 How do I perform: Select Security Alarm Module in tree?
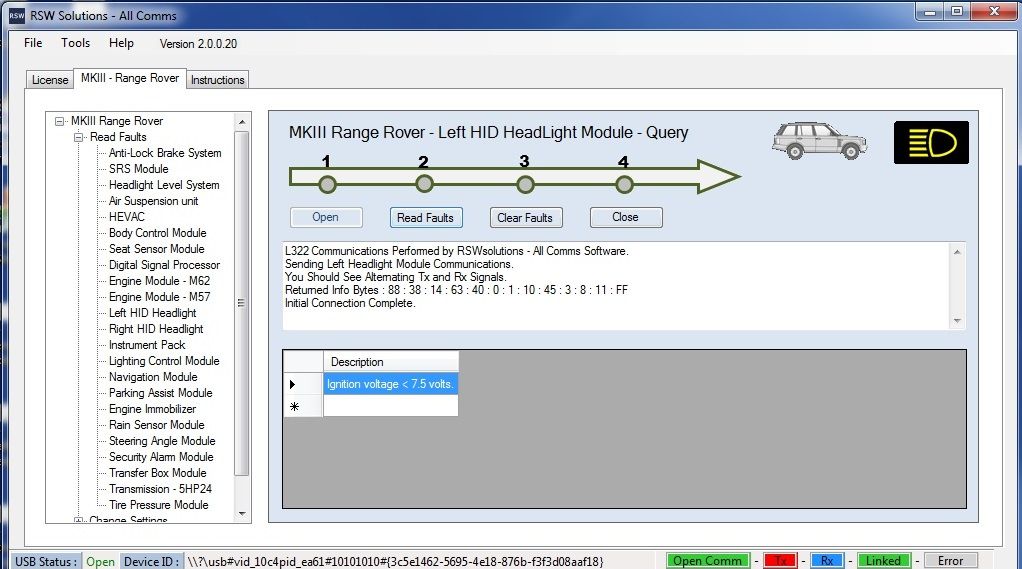tap(161, 457)
